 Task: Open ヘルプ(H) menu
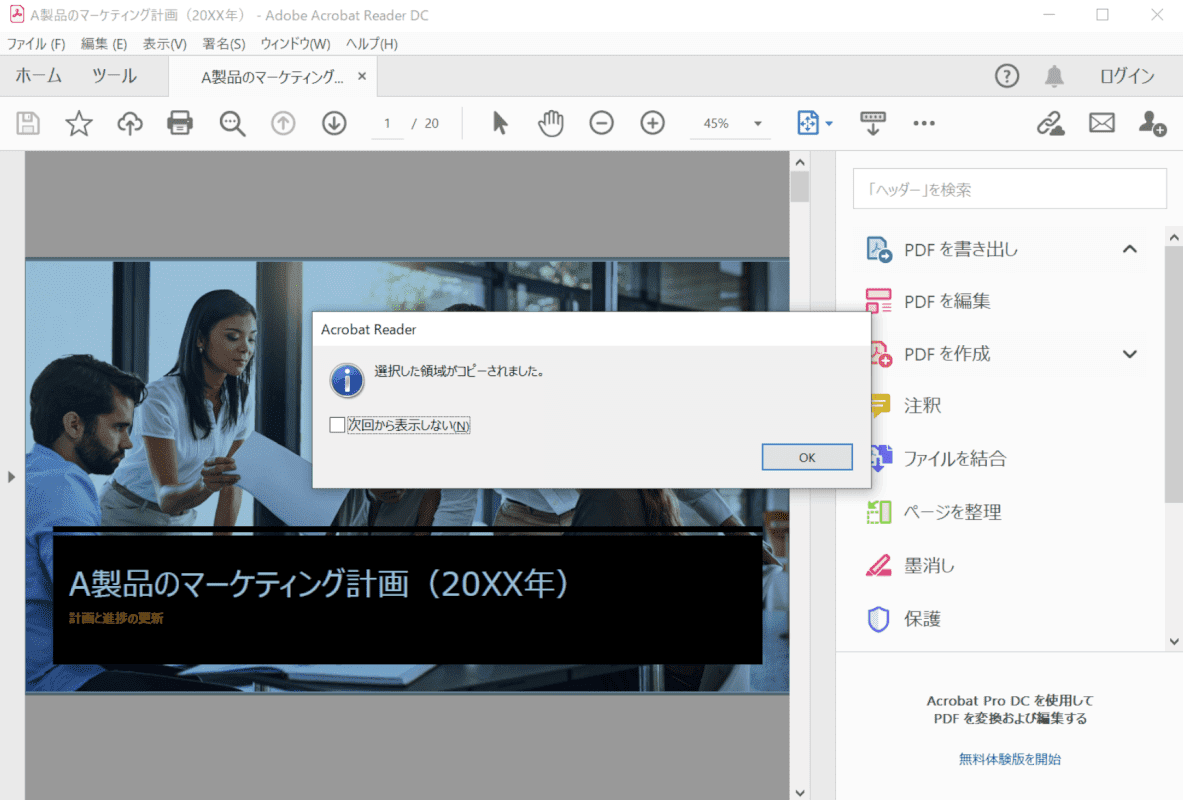click(372, 44)
